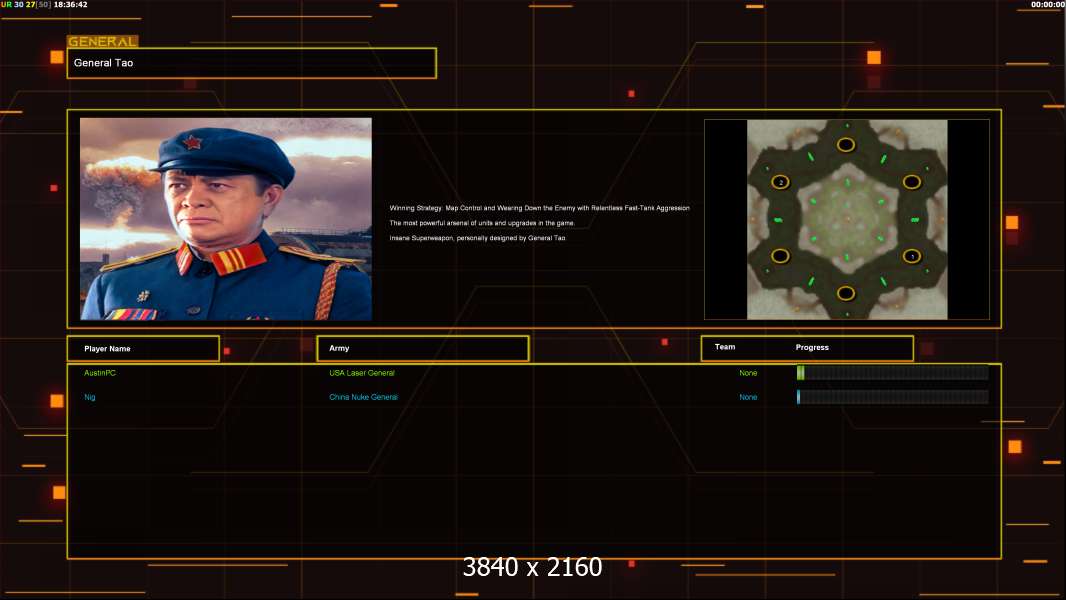Click the GENERAL heading label

(103, 41)
